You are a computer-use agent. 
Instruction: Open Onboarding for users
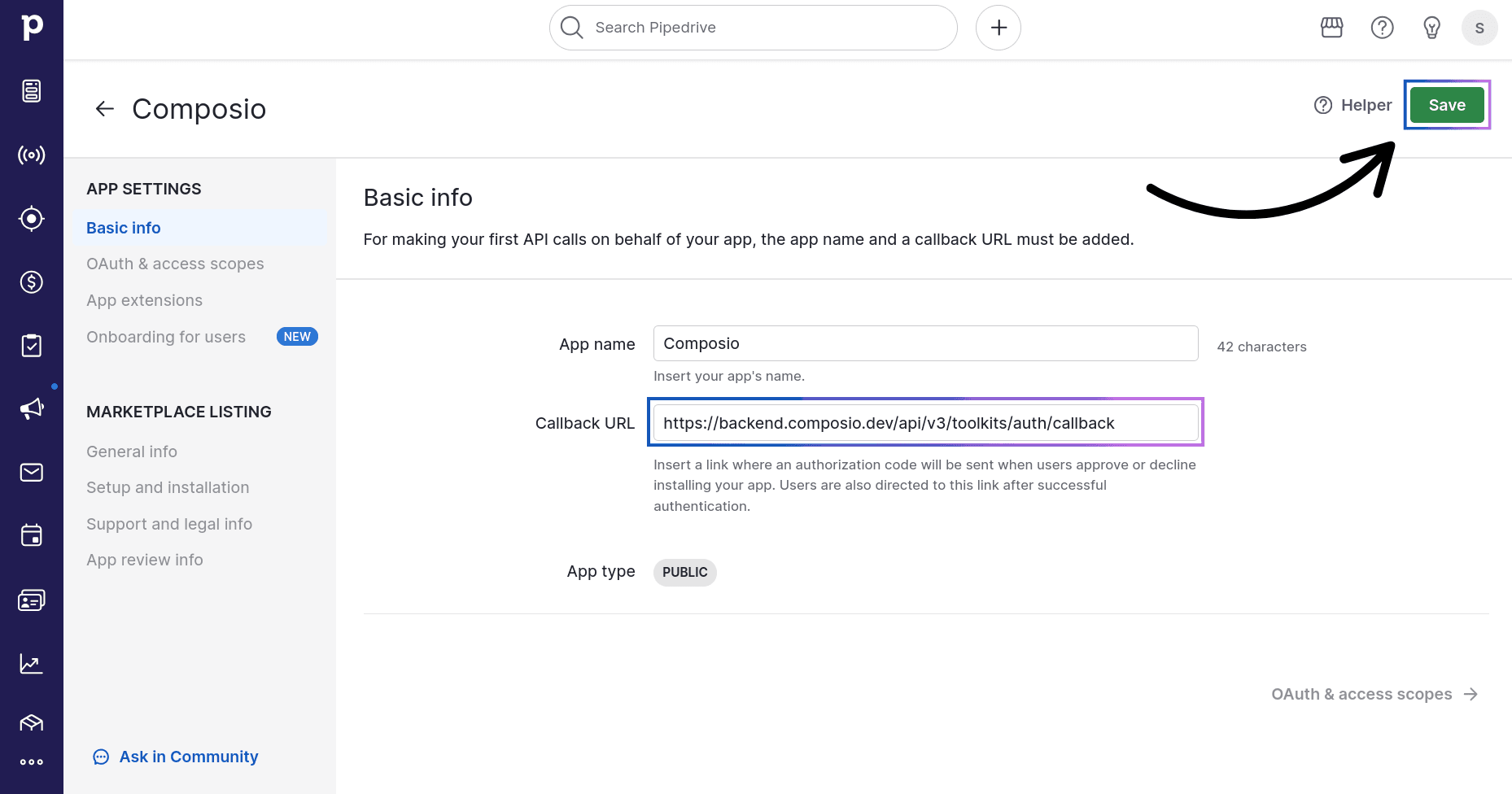pos(166,337)
